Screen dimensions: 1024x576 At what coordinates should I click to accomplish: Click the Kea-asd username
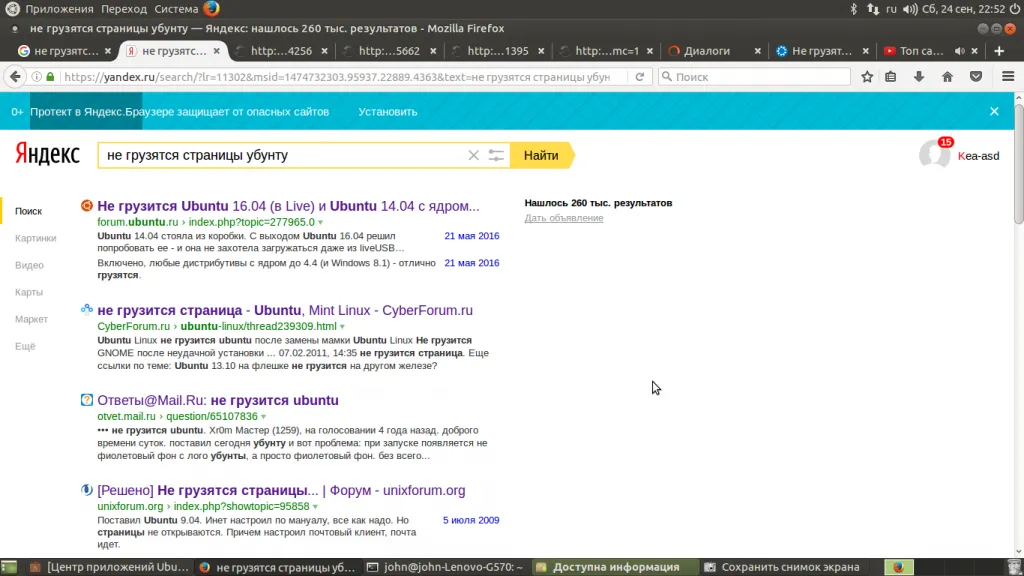point(978,156)
